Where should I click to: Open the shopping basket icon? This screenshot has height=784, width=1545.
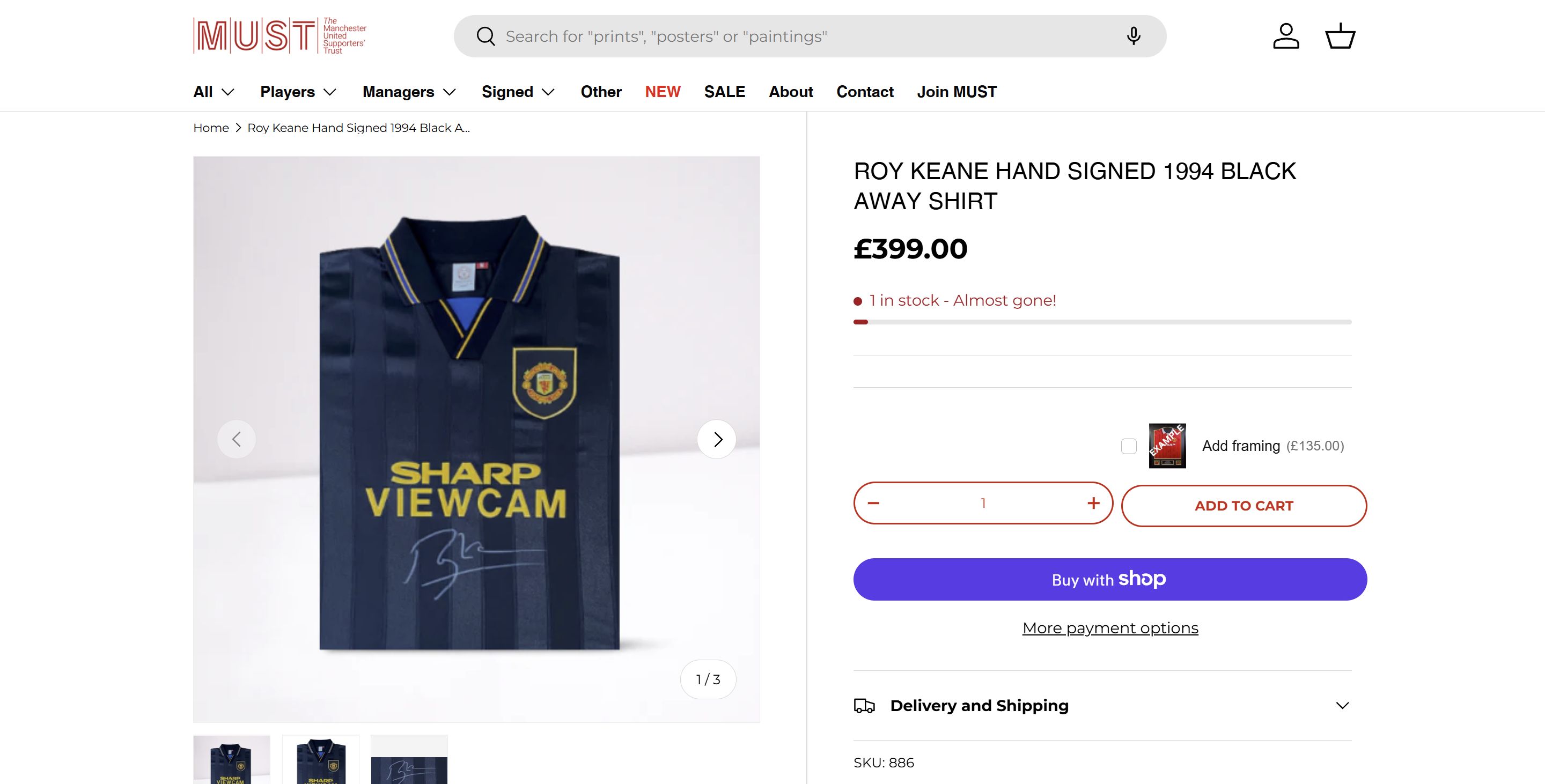1340,36
